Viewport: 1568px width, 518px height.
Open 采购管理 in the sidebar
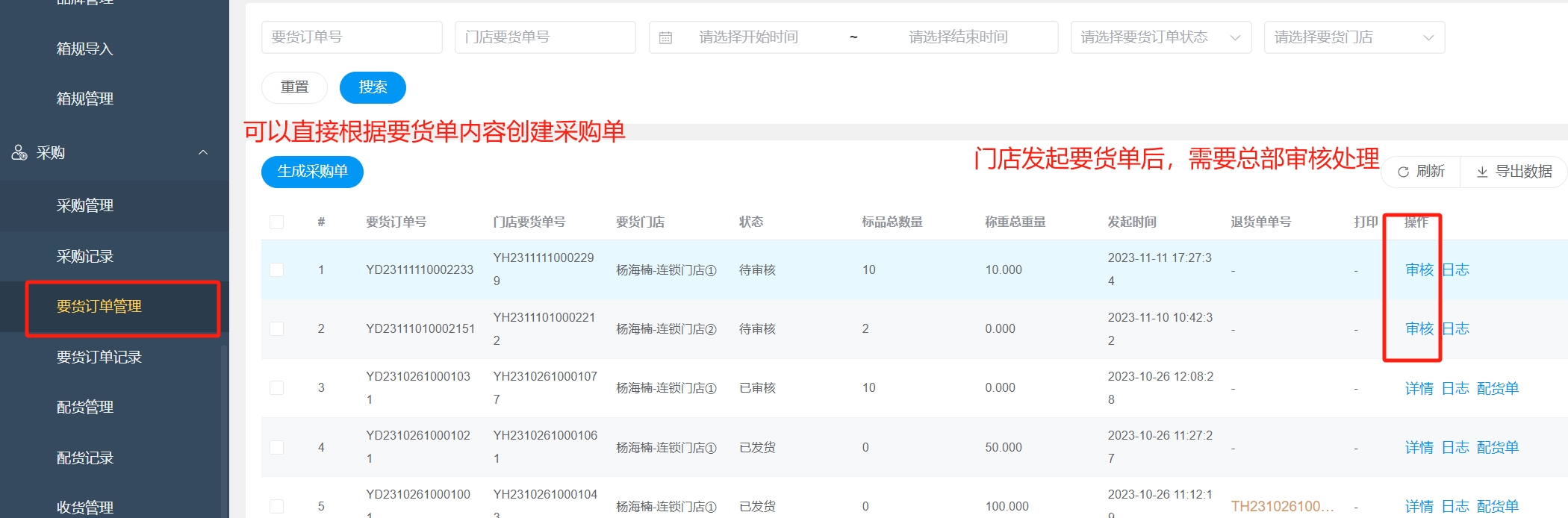[x=85, y=205]
